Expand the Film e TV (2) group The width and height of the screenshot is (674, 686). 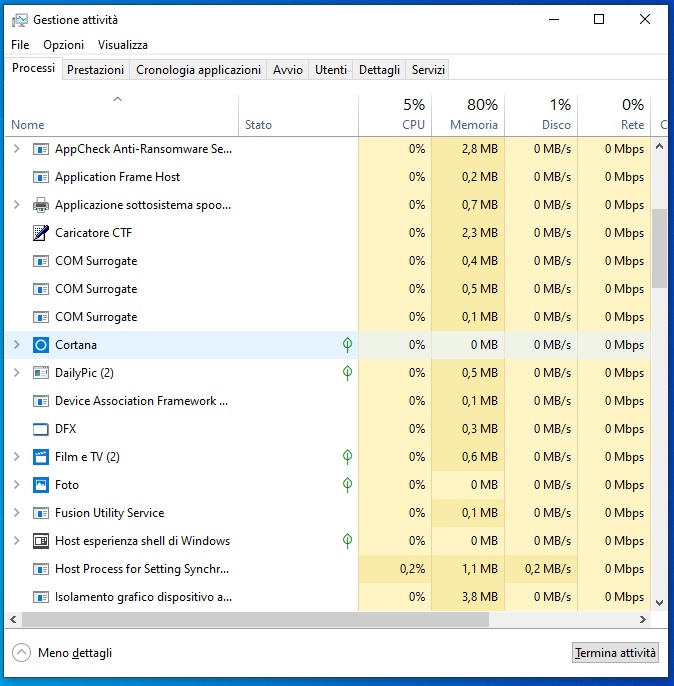17,457
